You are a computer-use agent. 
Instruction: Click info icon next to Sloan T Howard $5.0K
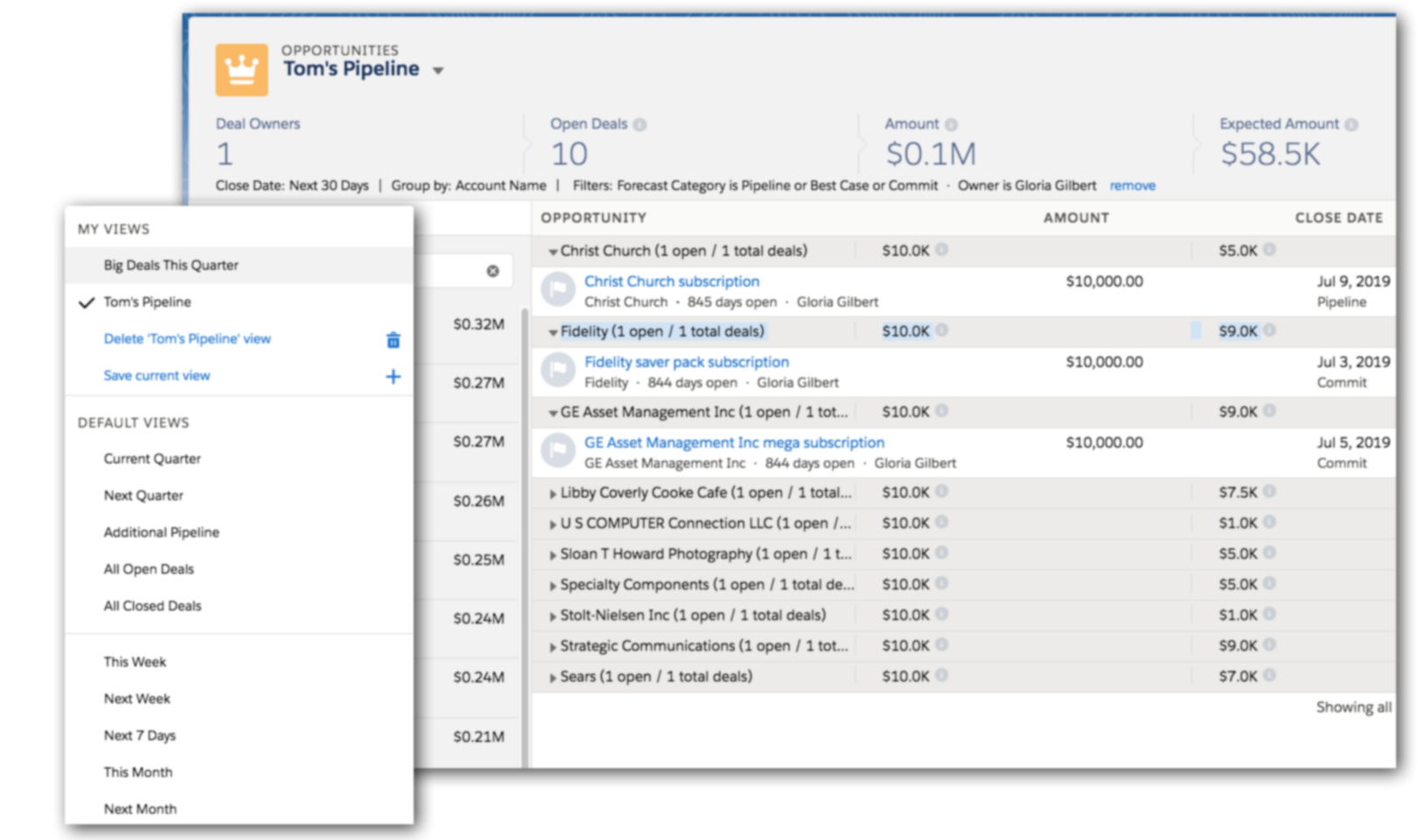[x=1269, y=553]
